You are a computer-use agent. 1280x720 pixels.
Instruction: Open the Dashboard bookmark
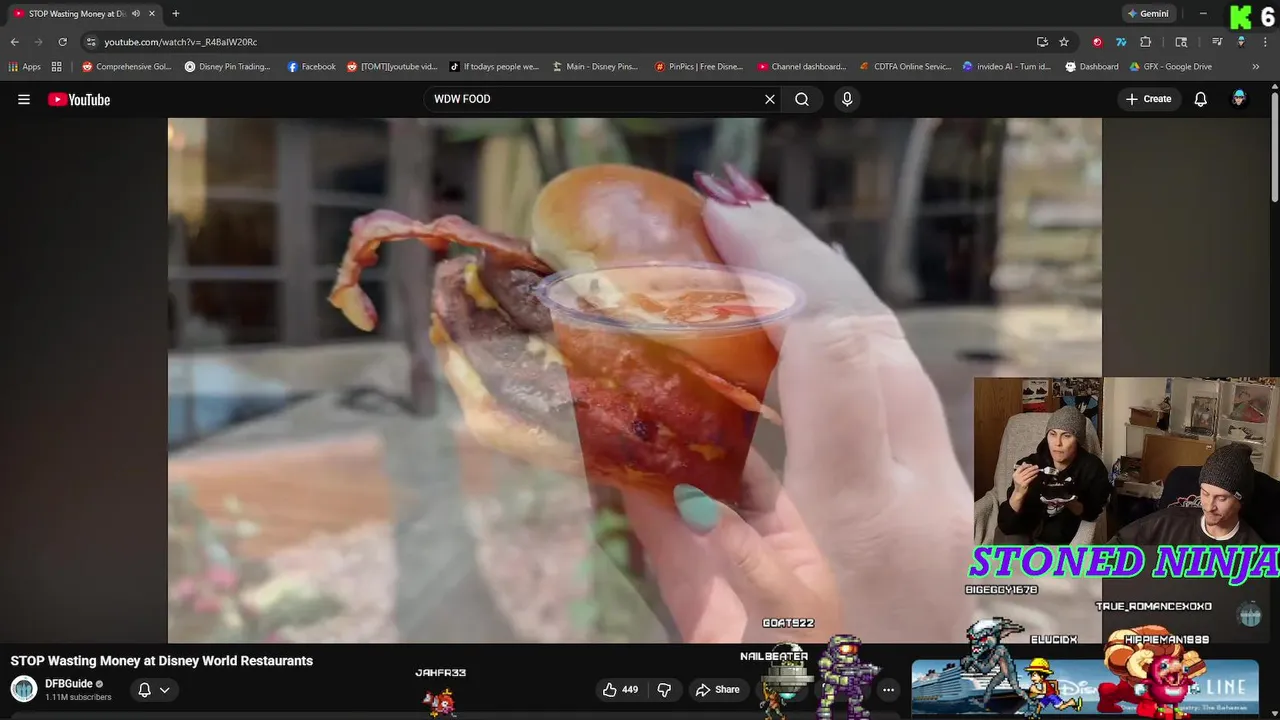click(1092, 67)
